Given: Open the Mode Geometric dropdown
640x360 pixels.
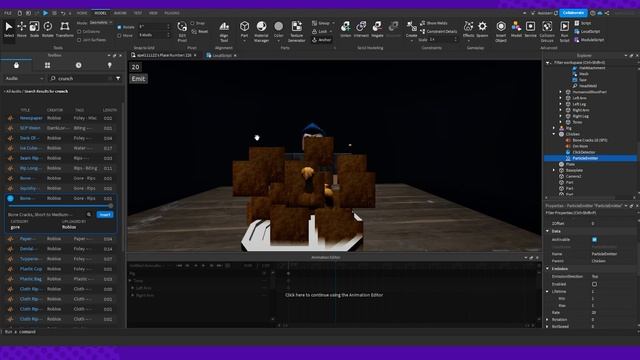Looking at the screenshot, I should coord(101,23).
